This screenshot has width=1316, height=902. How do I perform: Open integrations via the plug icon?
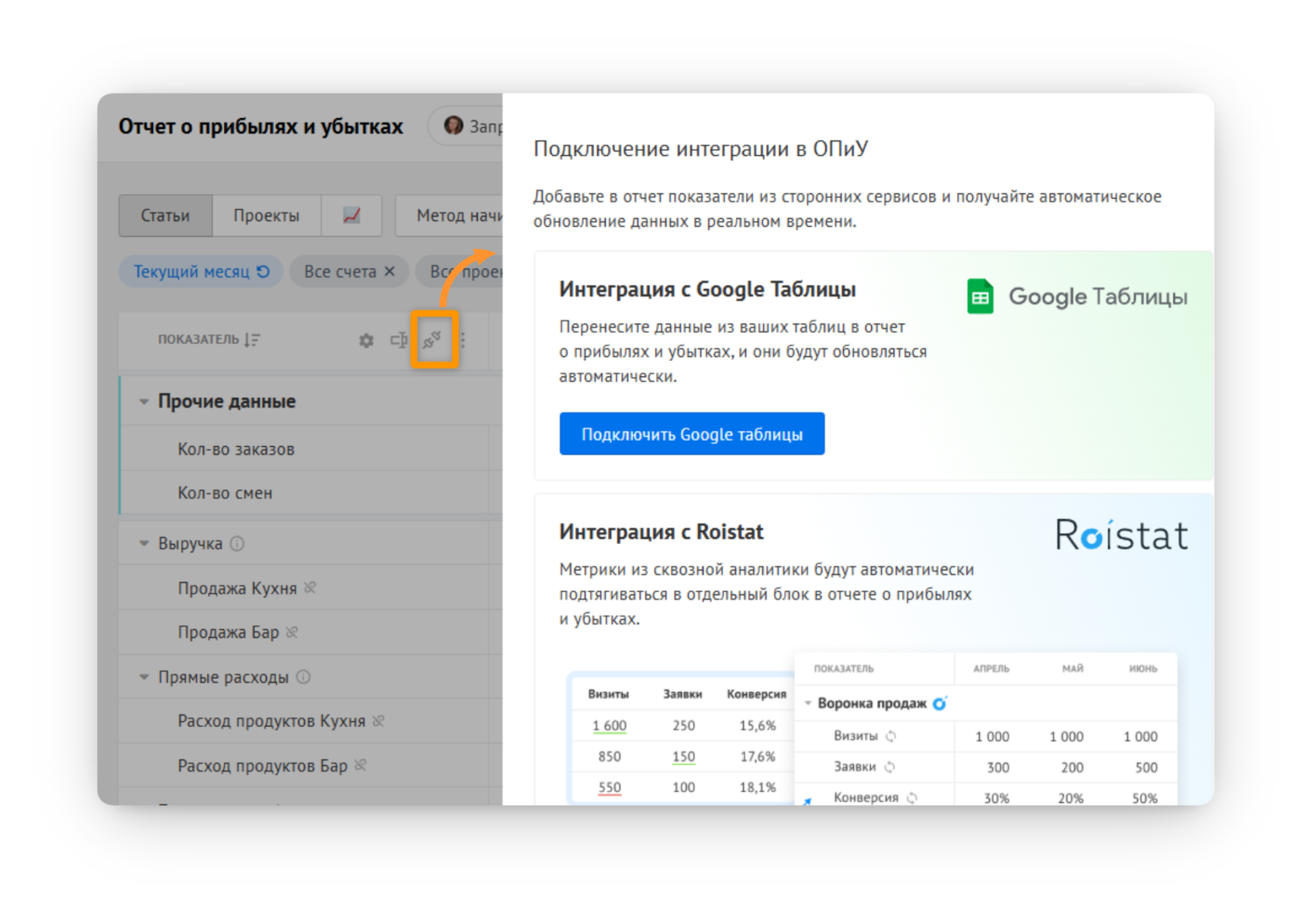click(432, 339)
